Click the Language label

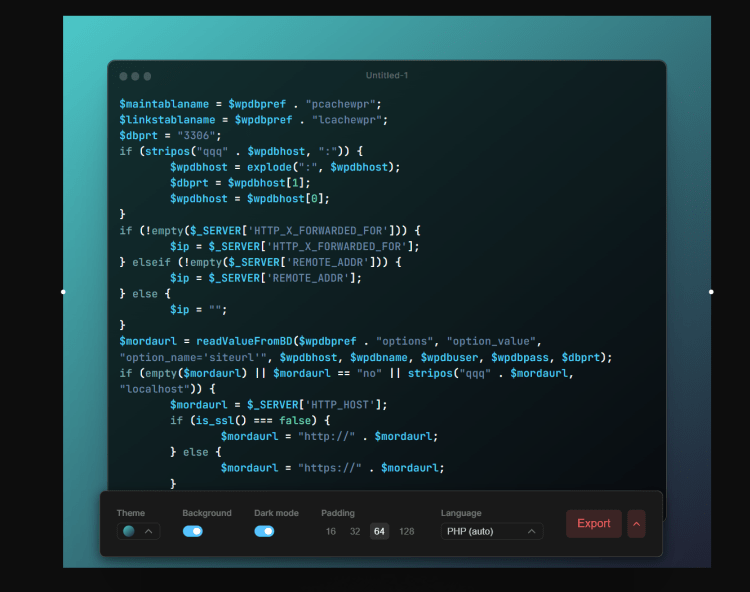click(x=461, y=513)
